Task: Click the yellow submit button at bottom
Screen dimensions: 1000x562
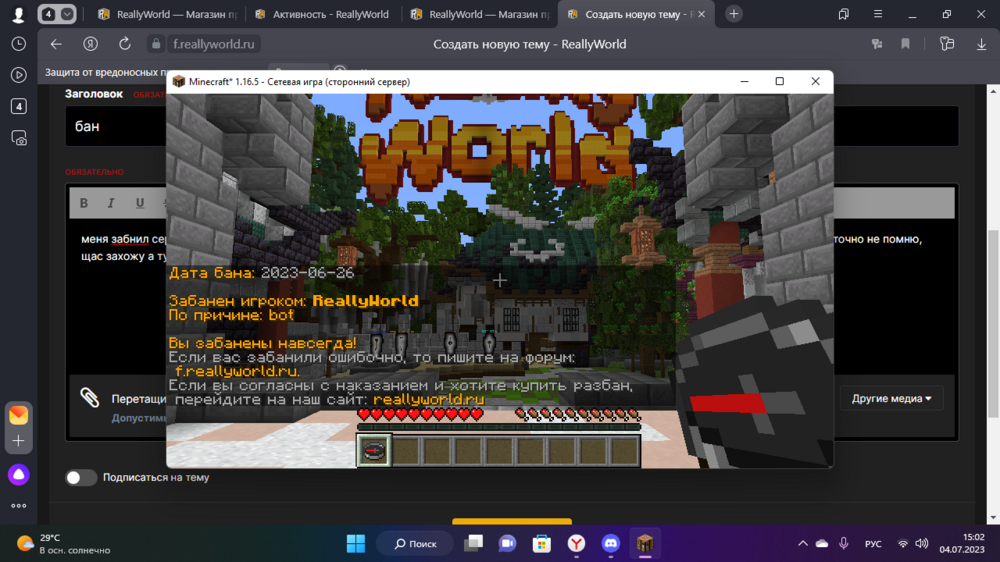Action: 512,522
